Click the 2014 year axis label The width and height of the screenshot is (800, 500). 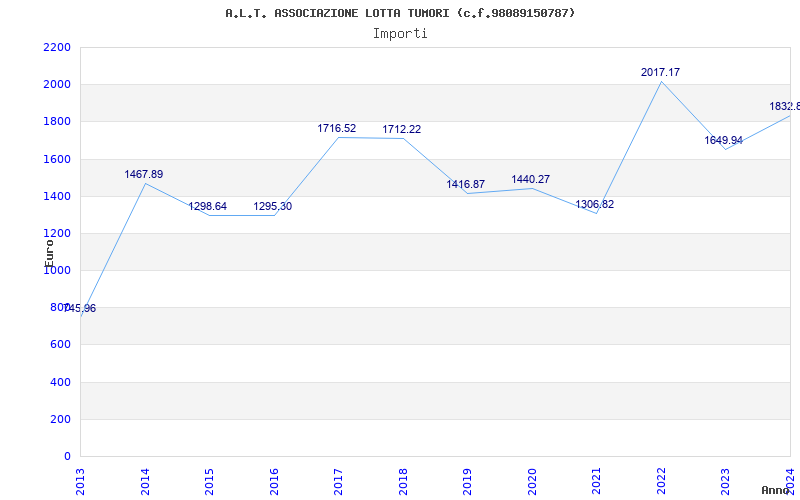point(145,482)
